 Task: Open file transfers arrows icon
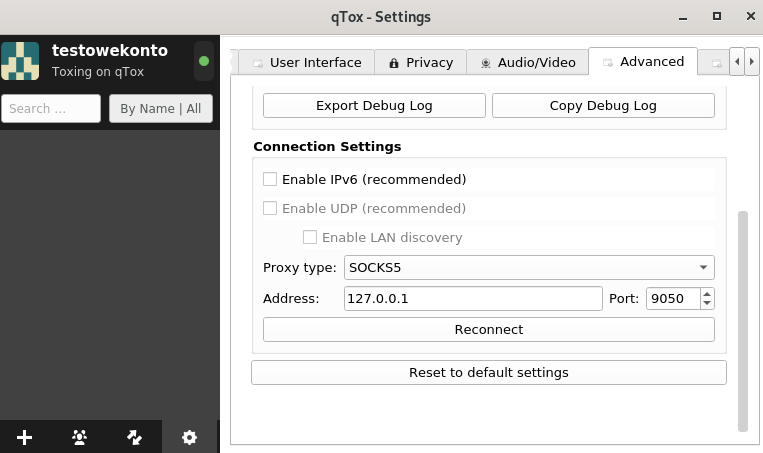tap(134, 437)
